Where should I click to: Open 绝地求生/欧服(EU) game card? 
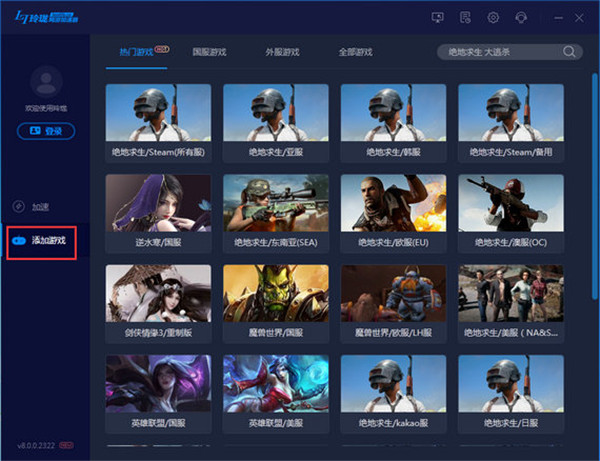click(x=393, y=213)
